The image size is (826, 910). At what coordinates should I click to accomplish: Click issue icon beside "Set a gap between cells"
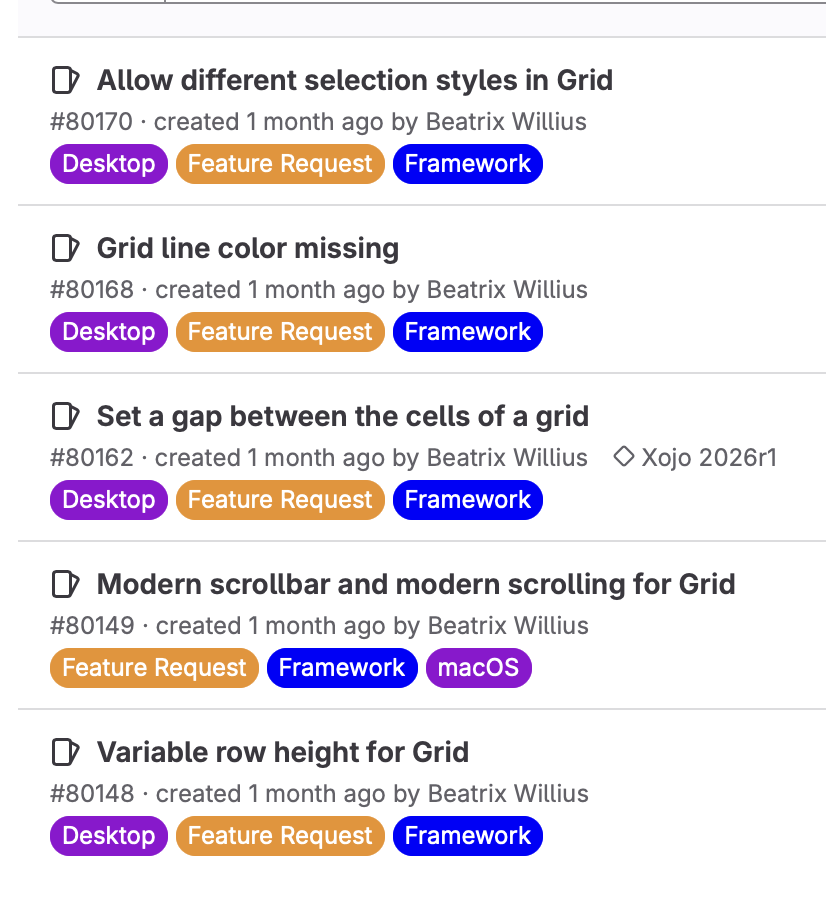coord(65,416)
